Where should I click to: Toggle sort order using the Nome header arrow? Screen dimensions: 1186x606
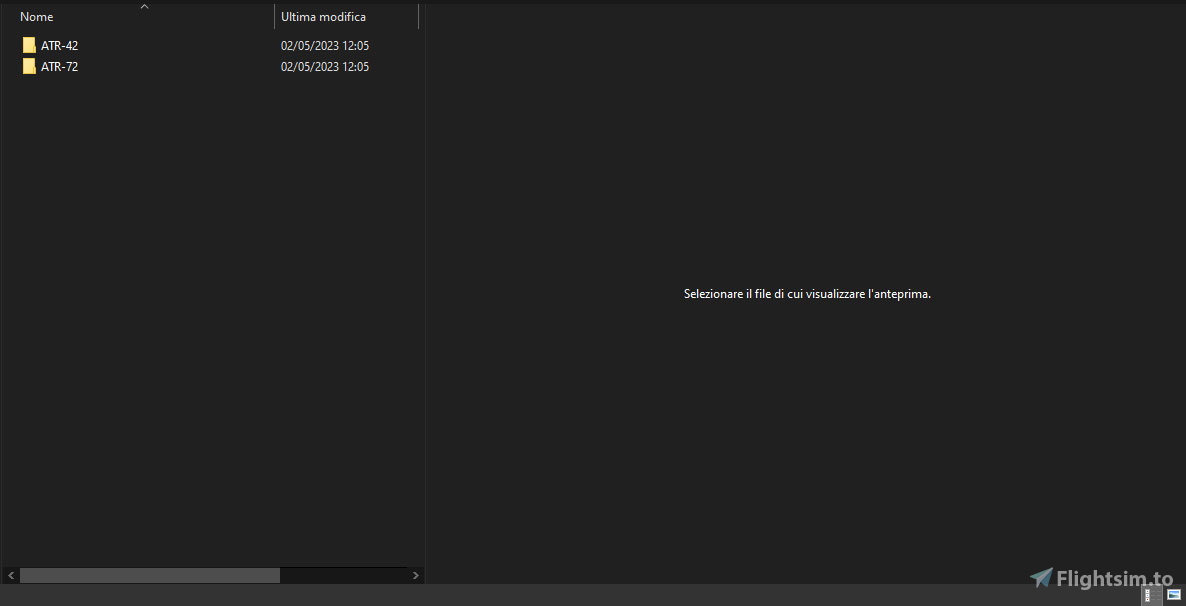[144, 7]
